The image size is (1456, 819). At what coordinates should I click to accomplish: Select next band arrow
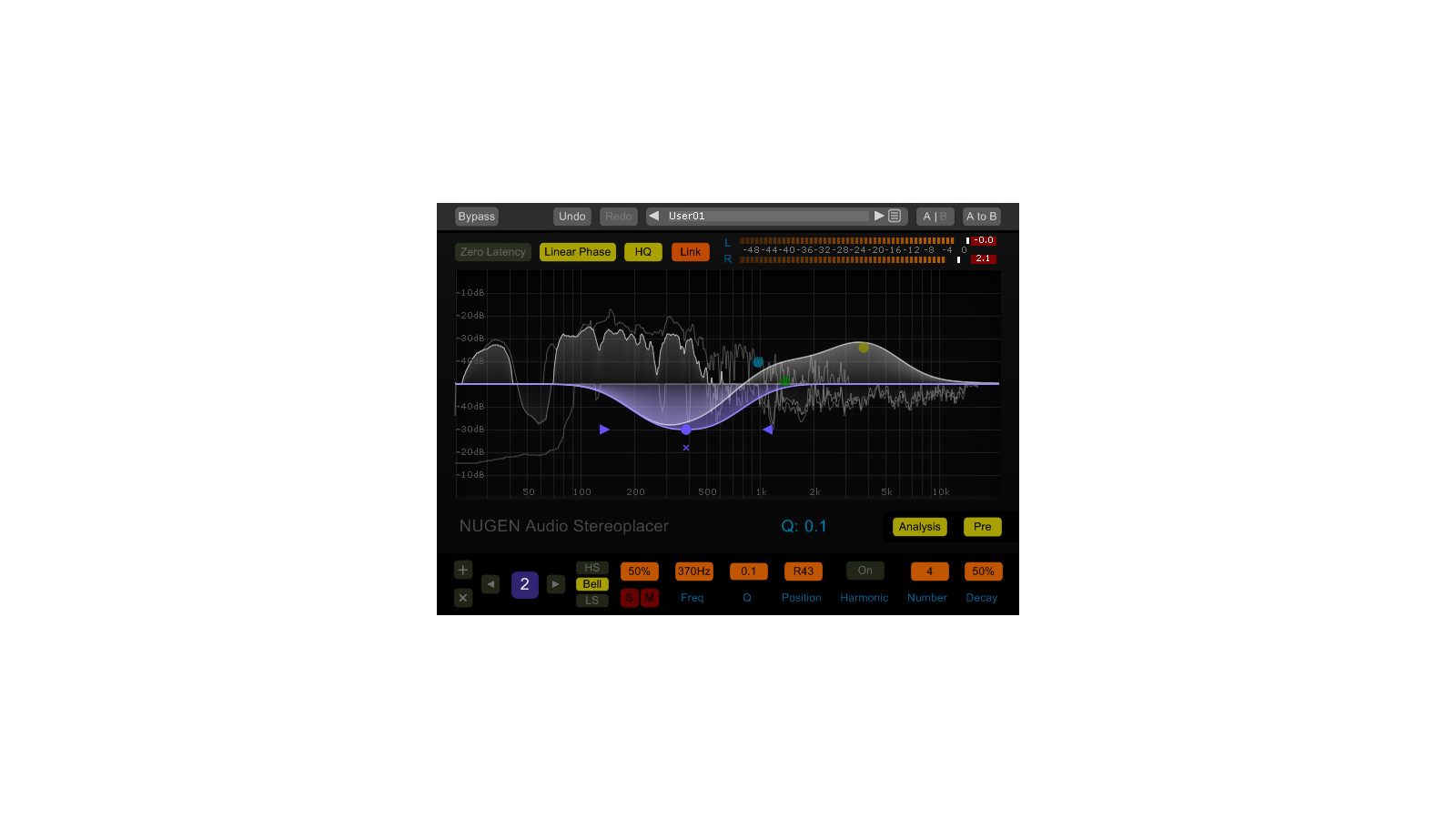556,584
